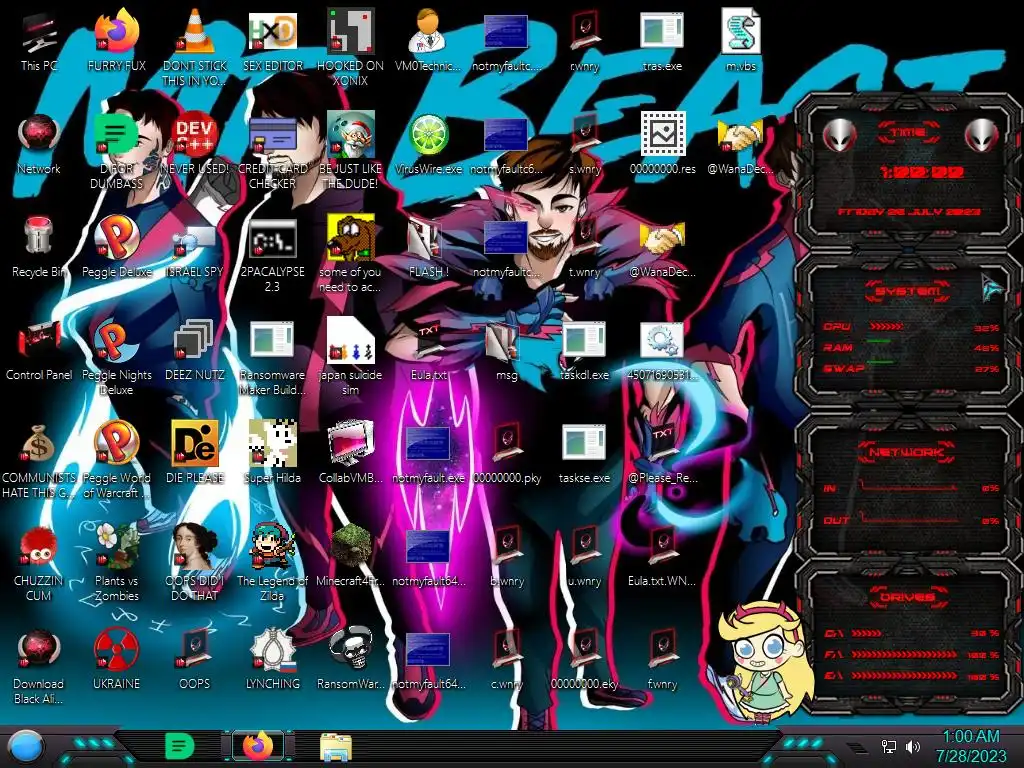Open the LYNCHING noose icon
This screenshot has height=768, width=1024.
point(272,659)
